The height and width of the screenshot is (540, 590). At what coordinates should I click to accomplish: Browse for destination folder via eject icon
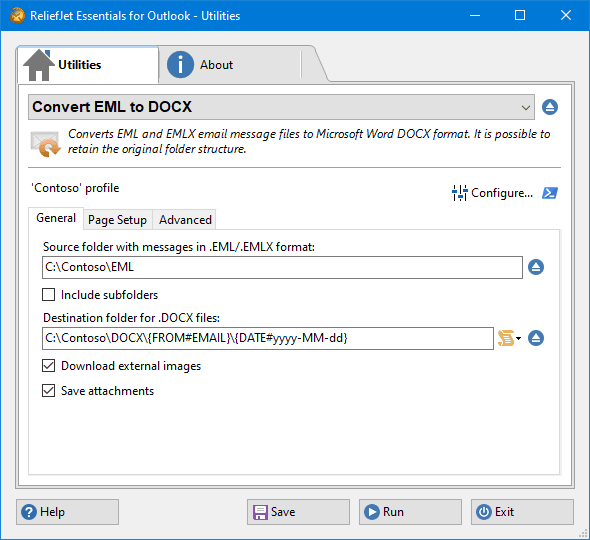pyautogui.click(x=535, y=338)
